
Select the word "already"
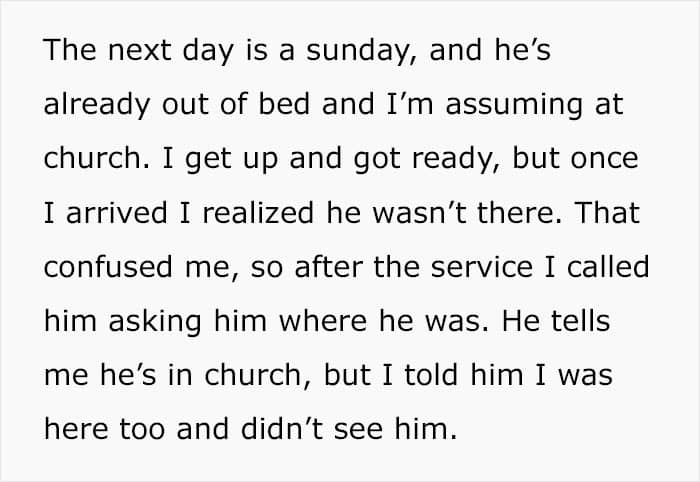(96, 106)
